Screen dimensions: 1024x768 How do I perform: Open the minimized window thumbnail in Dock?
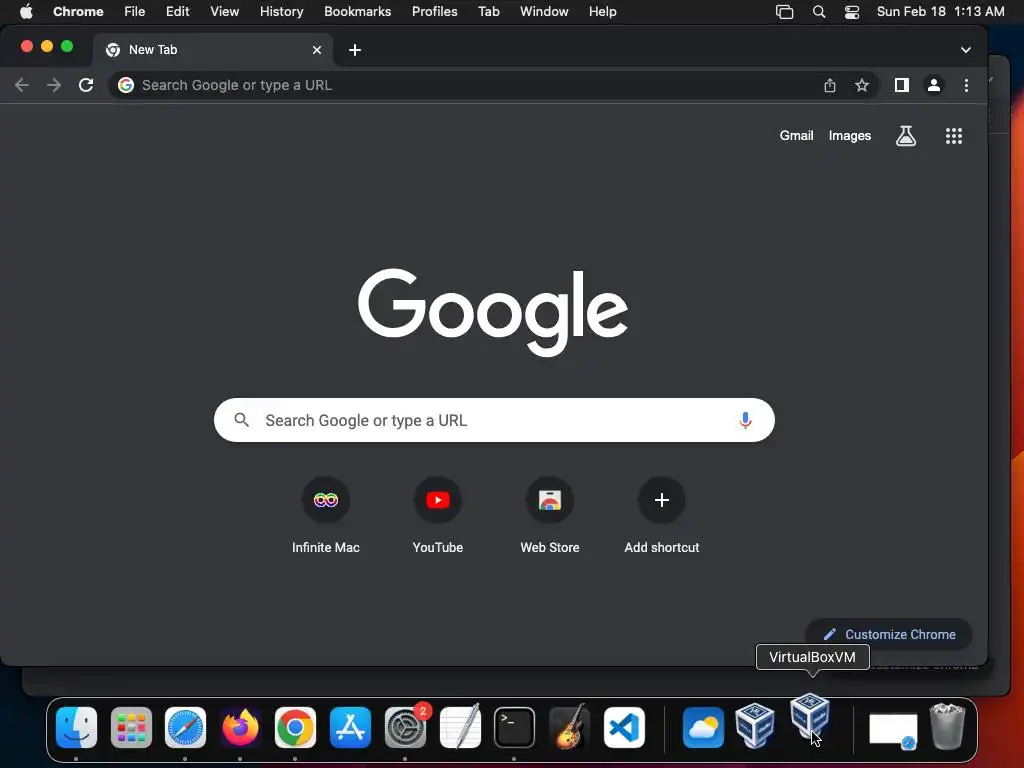[893, 729]
